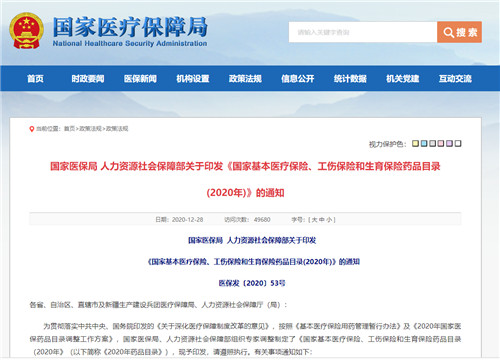Open the 医保新闻 navigation item
The height and width of the screenshot is (360, 500).
coord(140,79)
